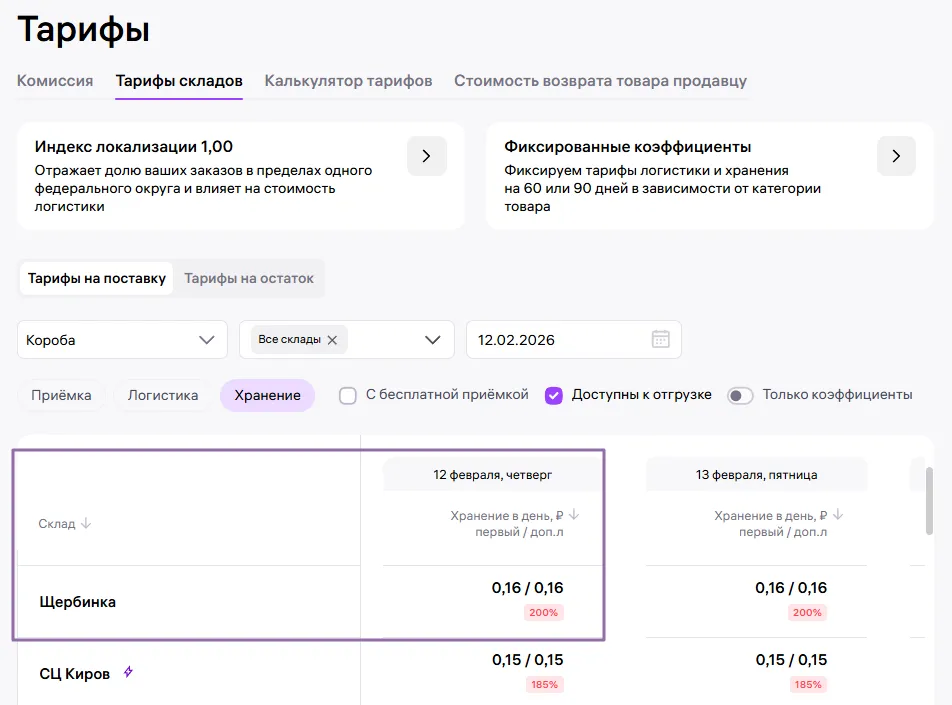
Task: Open Стоимость возврата товара продавцу tab
Action: pyautogui.click(x=600, y=81)
